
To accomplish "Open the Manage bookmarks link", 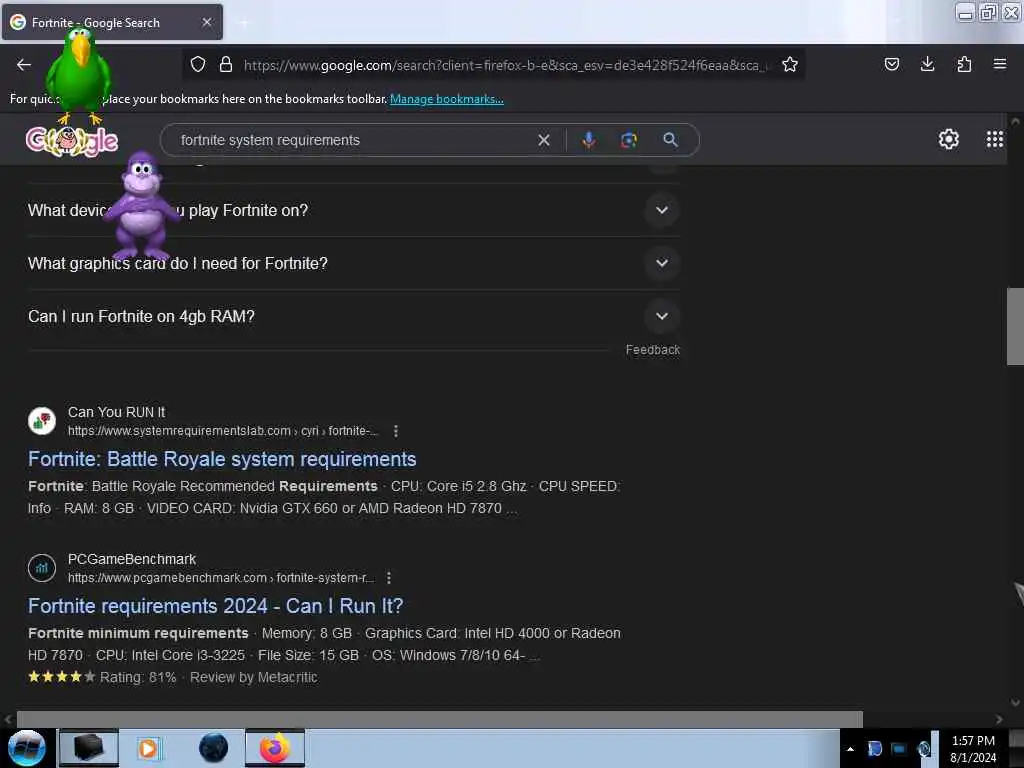I will click(x=447, y=99).
